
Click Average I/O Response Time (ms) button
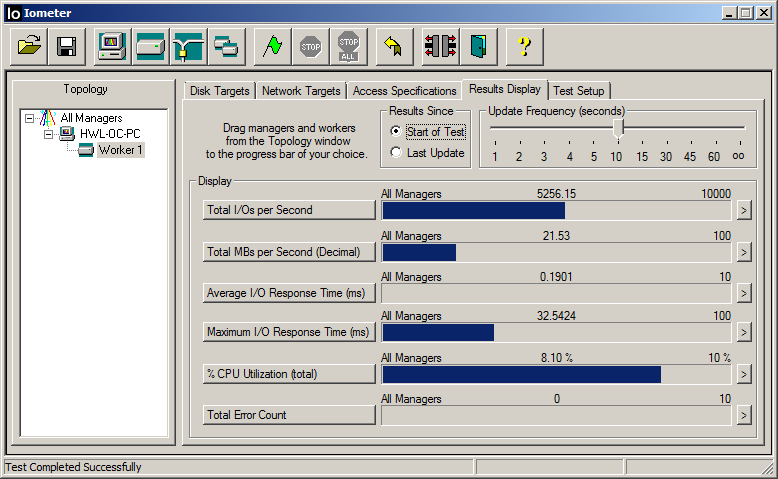289,293
